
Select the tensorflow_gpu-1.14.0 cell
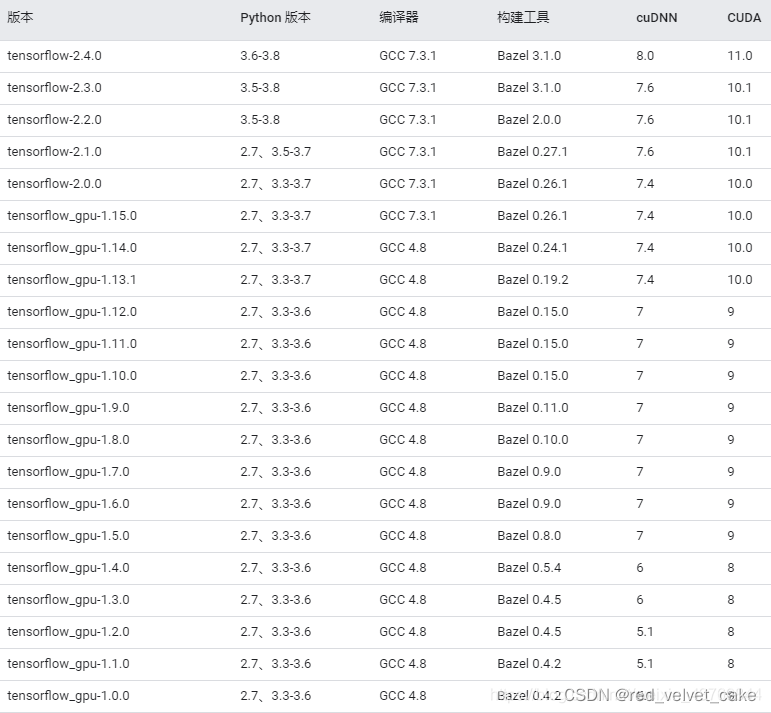[x=72, y=248]
